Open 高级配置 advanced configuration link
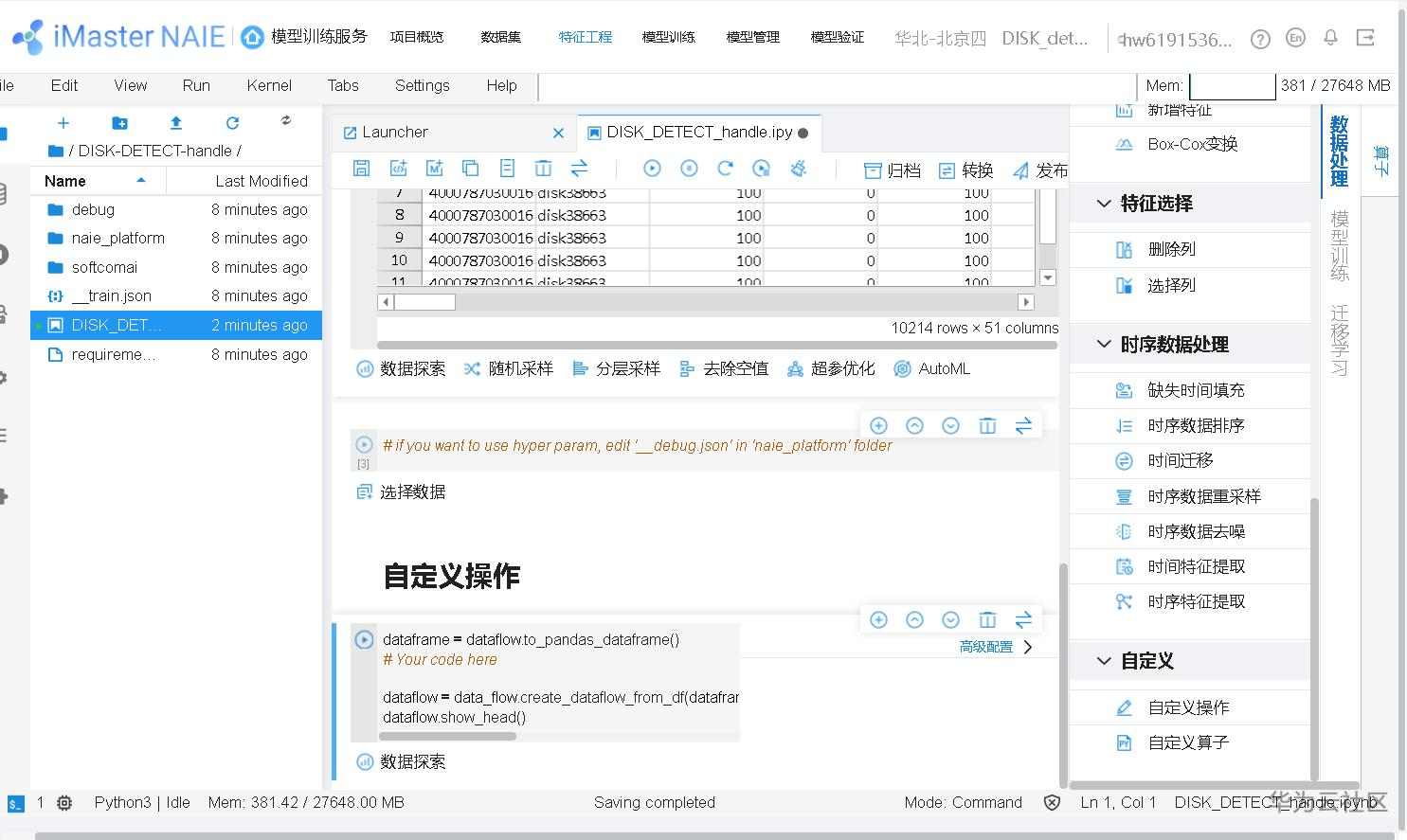The image size is (1407, 840). click(985, 647)
